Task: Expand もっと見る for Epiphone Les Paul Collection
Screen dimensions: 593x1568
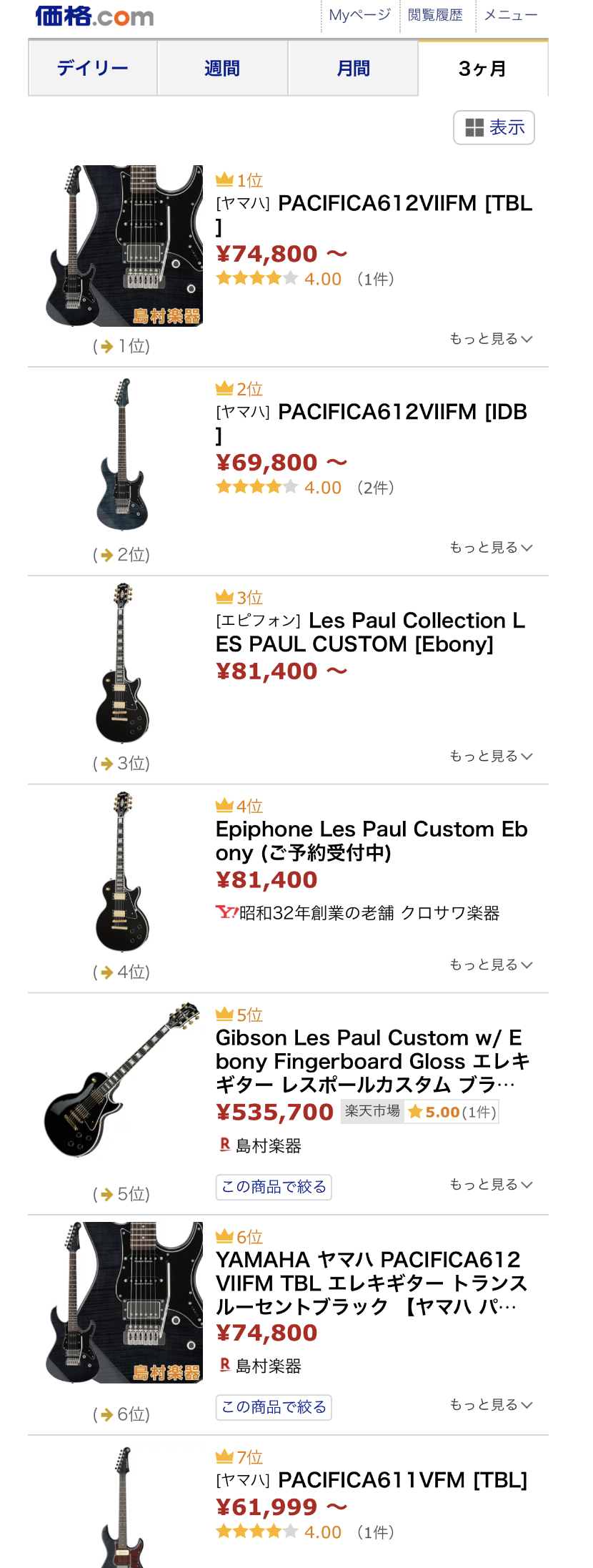Action: (x=491, y=756)
